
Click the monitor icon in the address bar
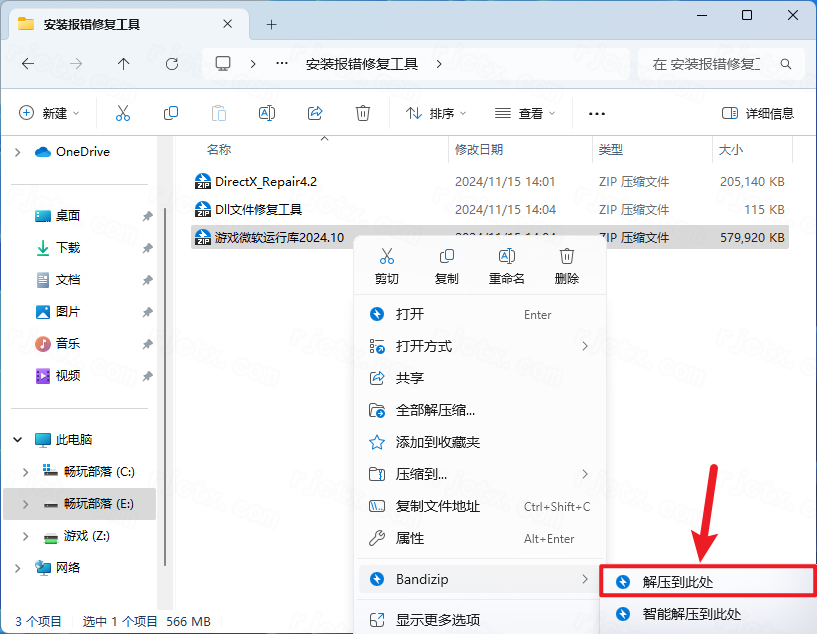223,64
